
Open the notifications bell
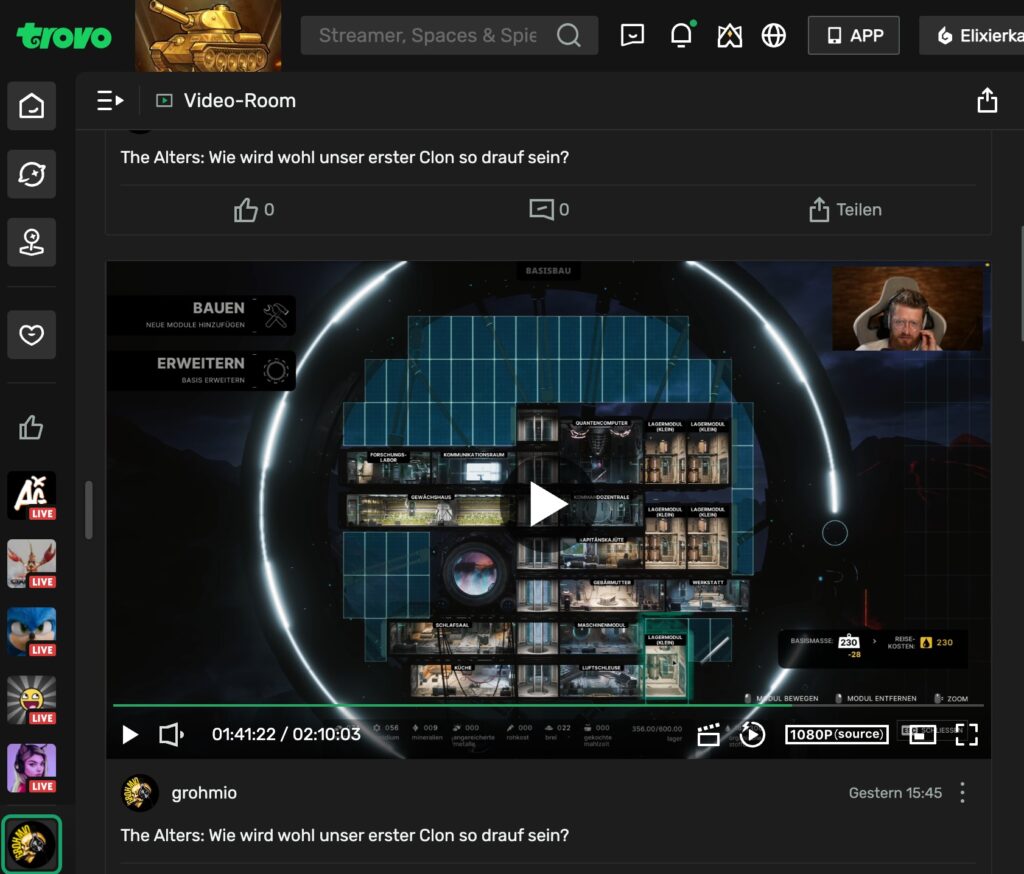681,35
